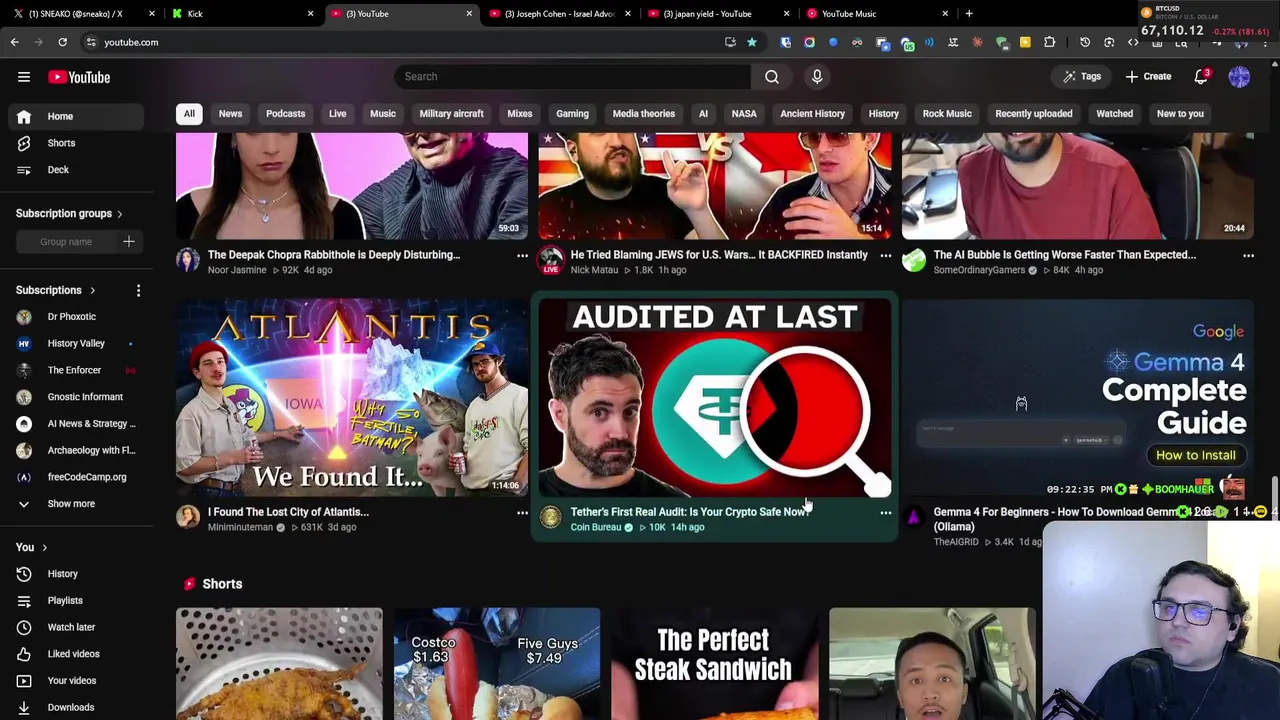
Task: Select the Podcasts filter chip
Action: (x=285, y=114)
